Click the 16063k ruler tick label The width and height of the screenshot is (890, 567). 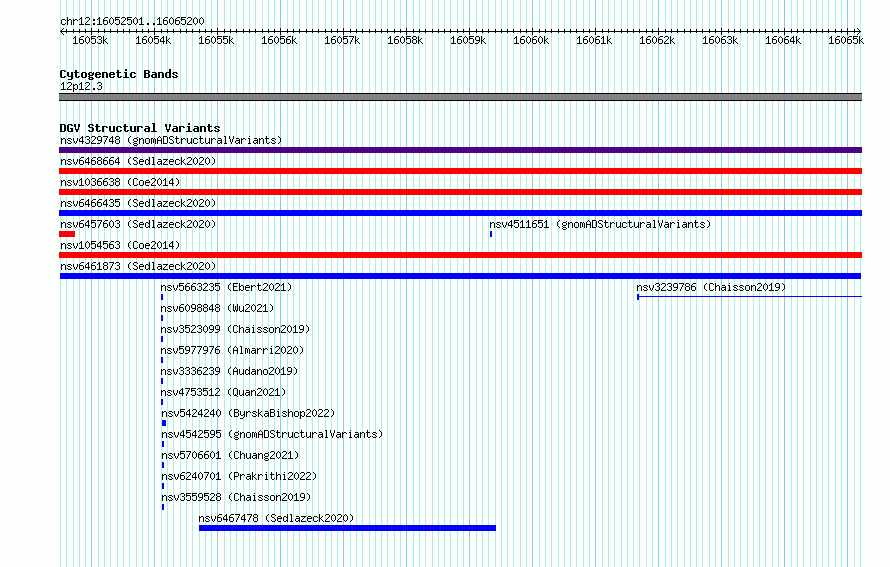(720, 40)
